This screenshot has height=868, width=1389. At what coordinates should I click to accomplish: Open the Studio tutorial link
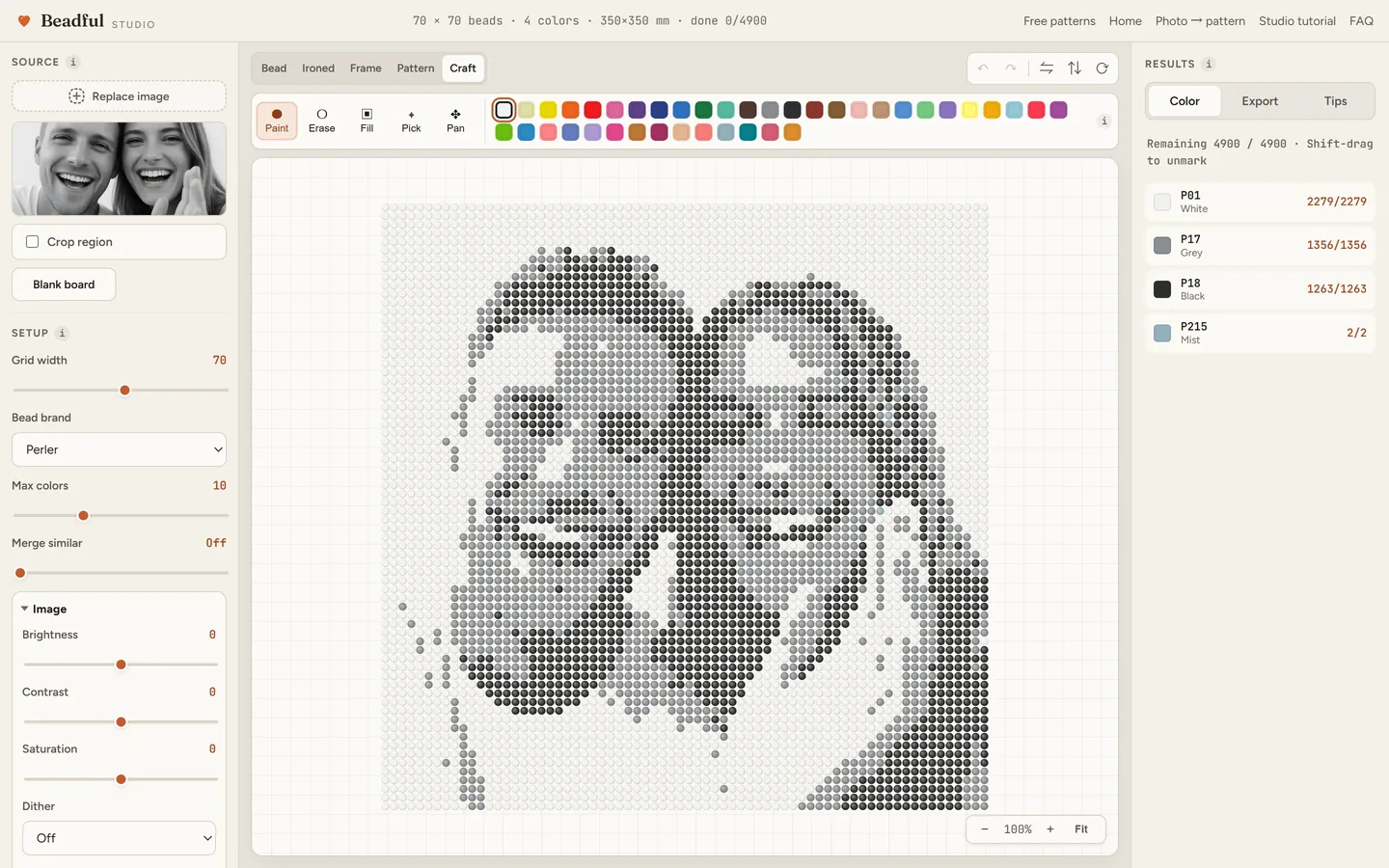click(1297, 21)
